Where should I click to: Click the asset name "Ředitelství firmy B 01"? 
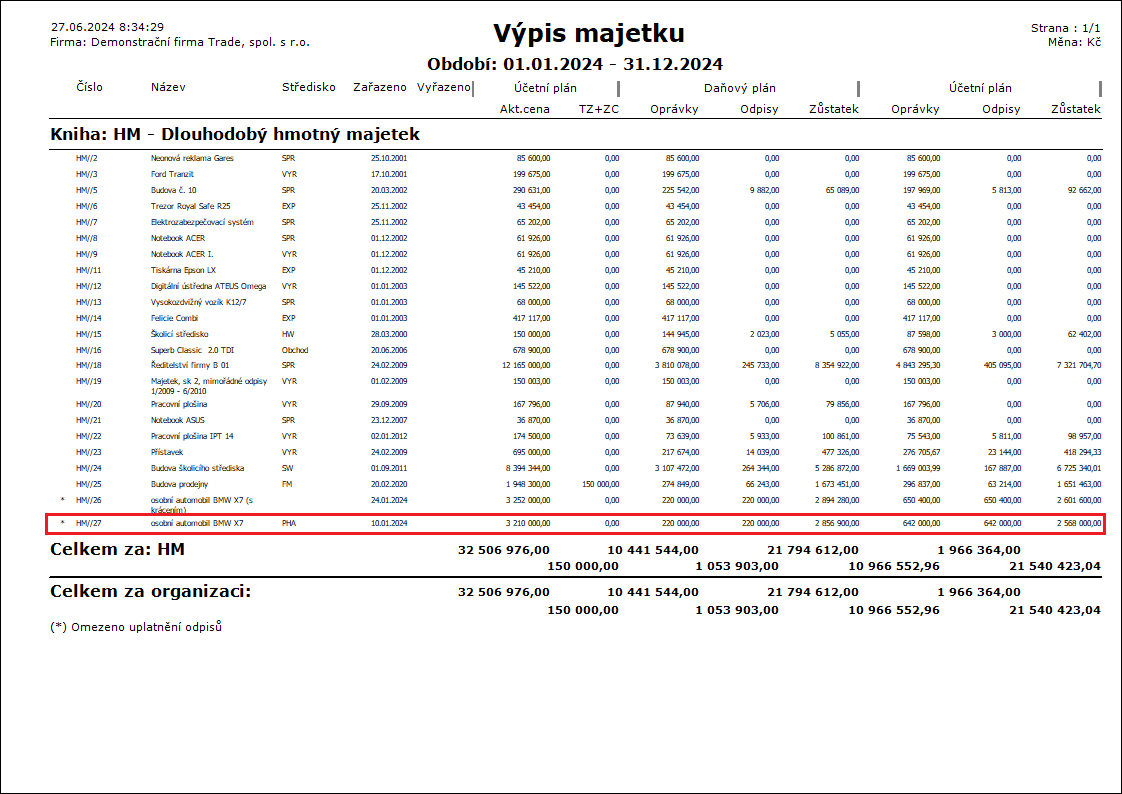pos(190,365)
